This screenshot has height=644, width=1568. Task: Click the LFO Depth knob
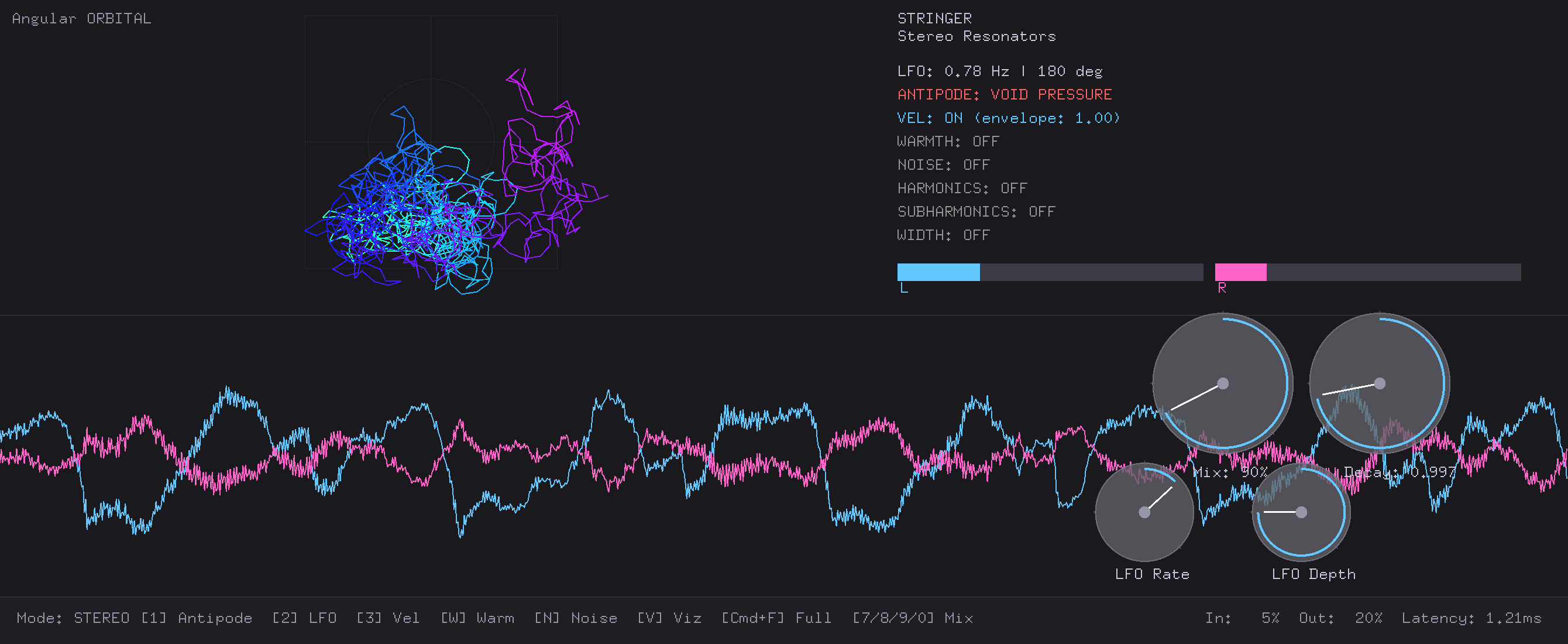pyautogui.click(x=1301, y=512)
